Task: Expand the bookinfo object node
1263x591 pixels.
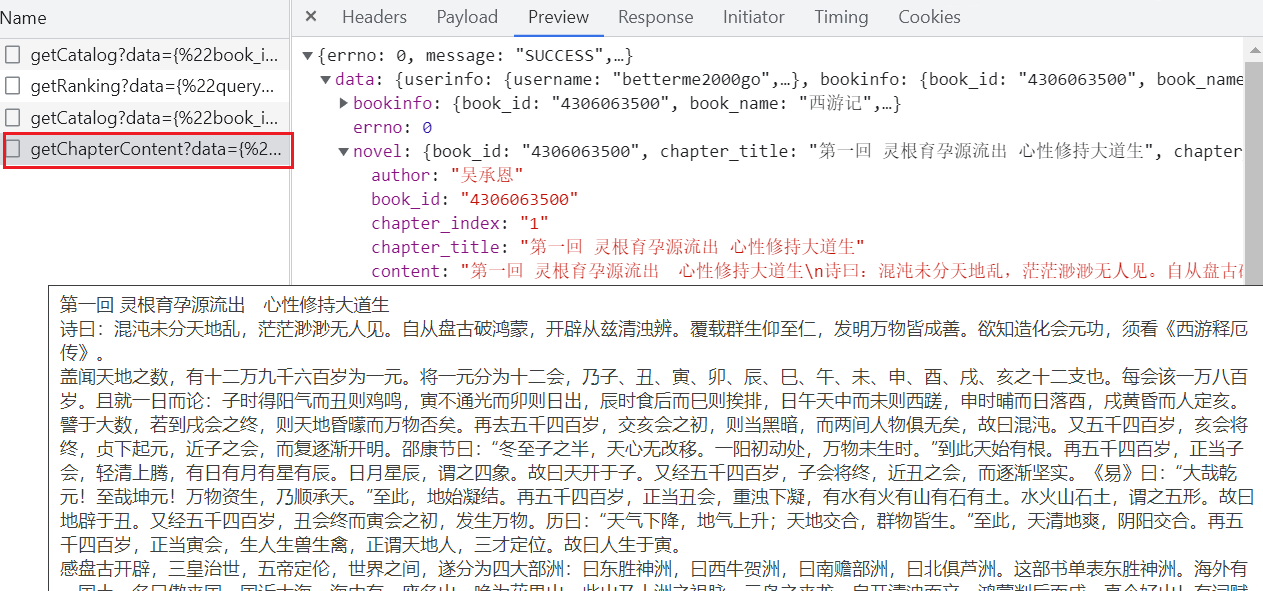Action: click(x=344, y=103)
